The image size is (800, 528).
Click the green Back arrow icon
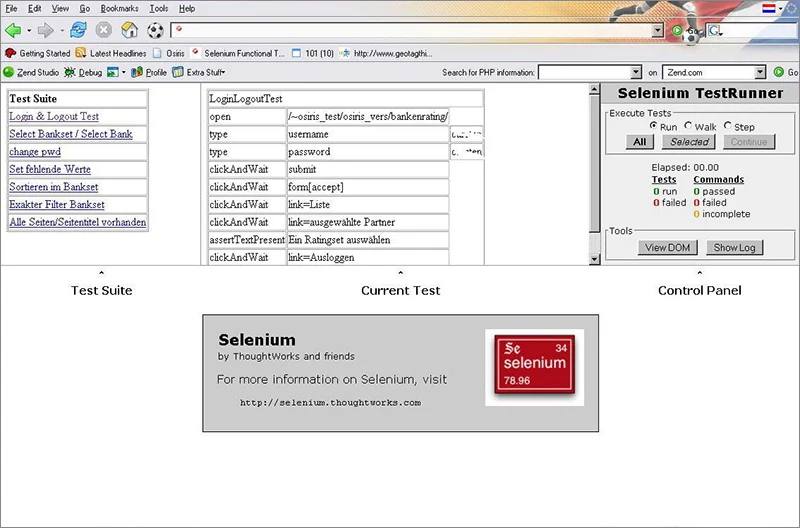pyautogui.click(x=13, y=31)
